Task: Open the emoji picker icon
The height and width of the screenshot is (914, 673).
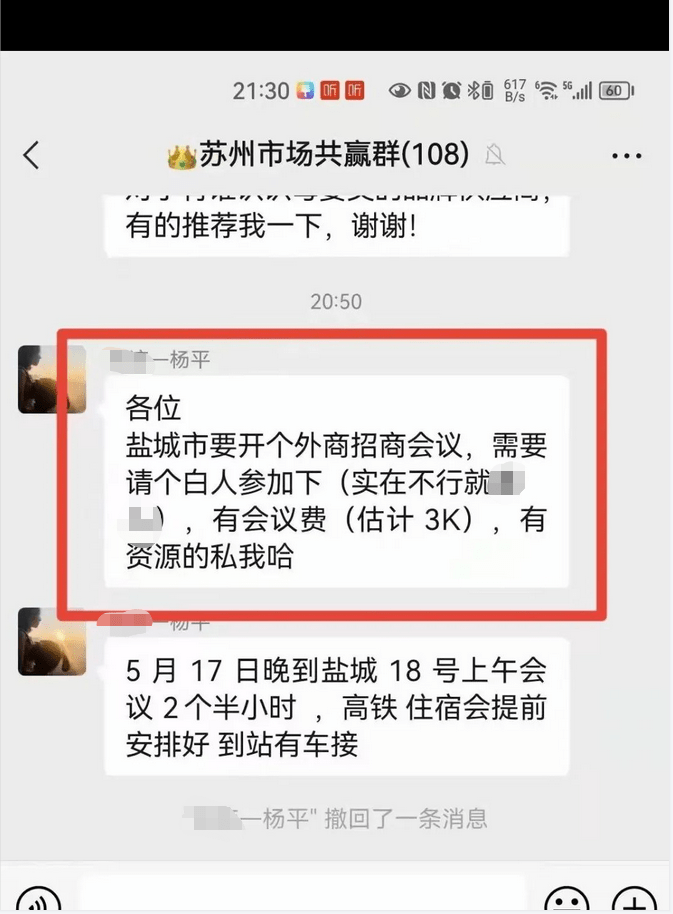Action: pos(566,899)
